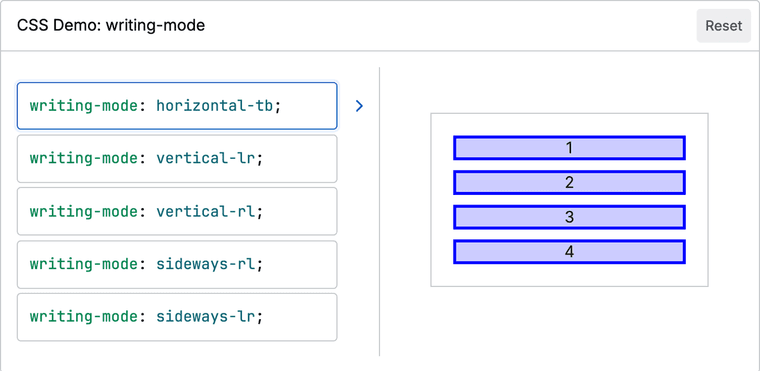
Task: Click the blue box labeled 4
Action: [x=569, y=252]
